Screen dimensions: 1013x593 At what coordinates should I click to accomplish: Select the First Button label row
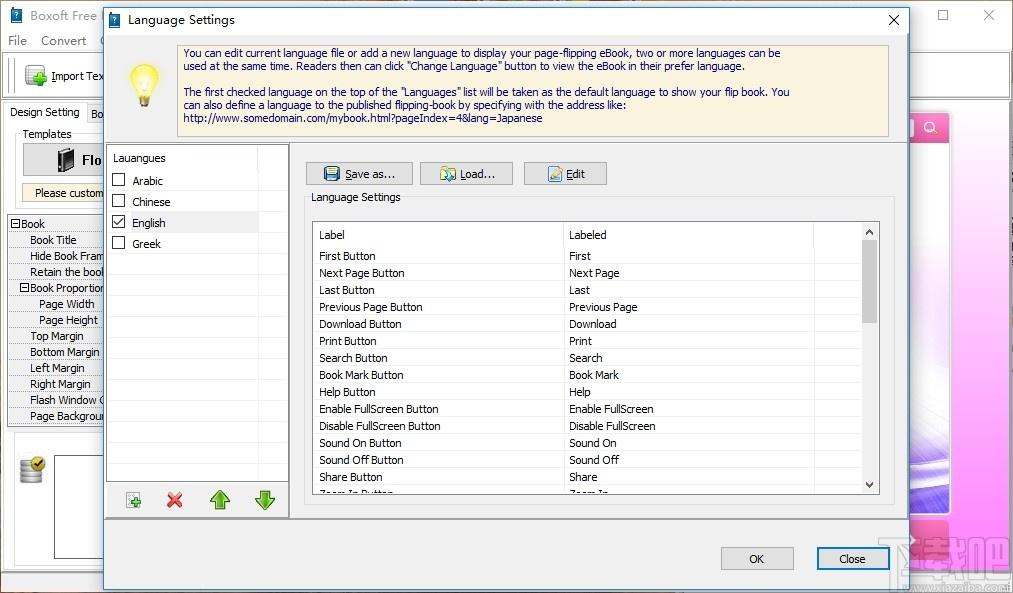click(x=587, y=256)
